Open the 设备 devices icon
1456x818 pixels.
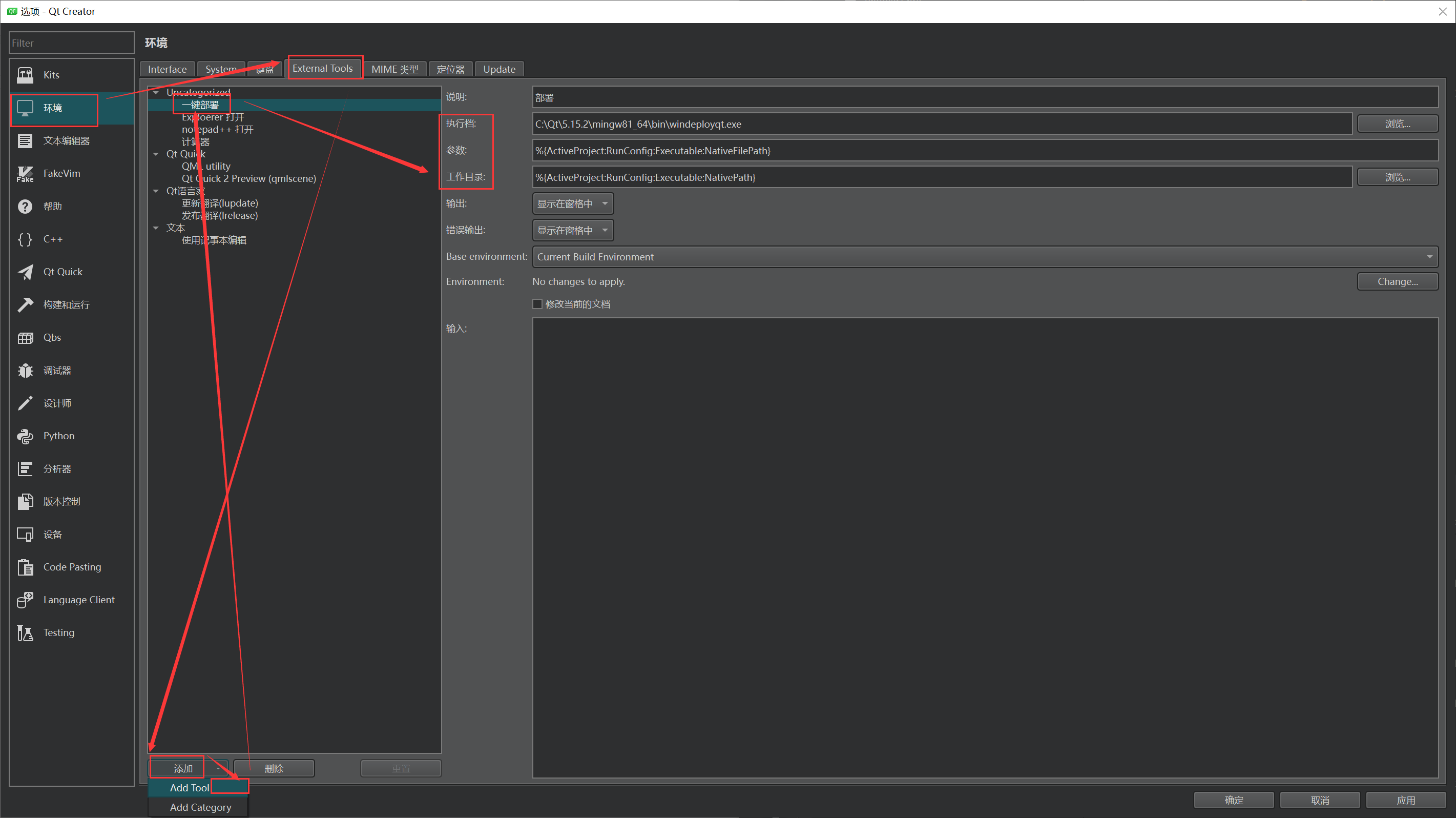click(x=25, y=534)
